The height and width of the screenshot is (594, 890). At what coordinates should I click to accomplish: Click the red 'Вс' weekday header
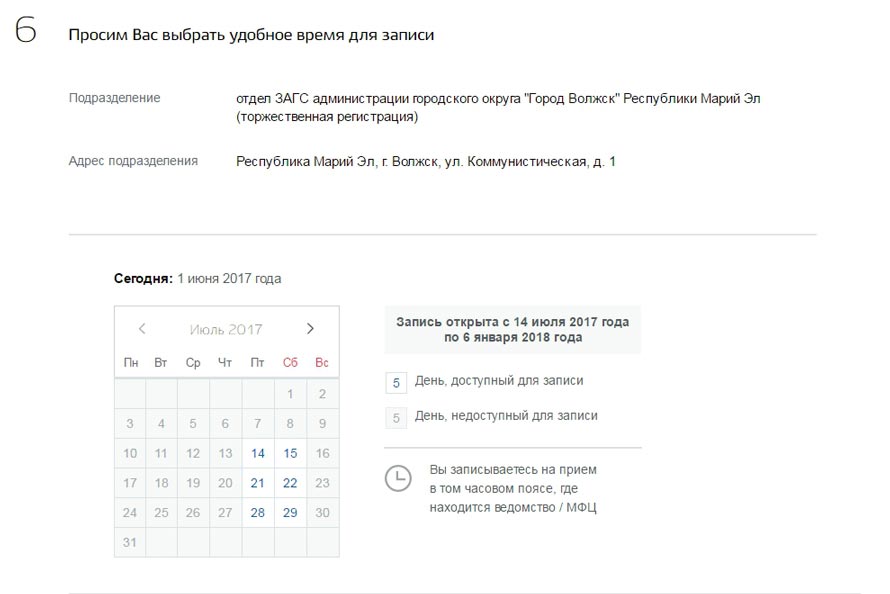pyautogui.click(x=322, y=363)
